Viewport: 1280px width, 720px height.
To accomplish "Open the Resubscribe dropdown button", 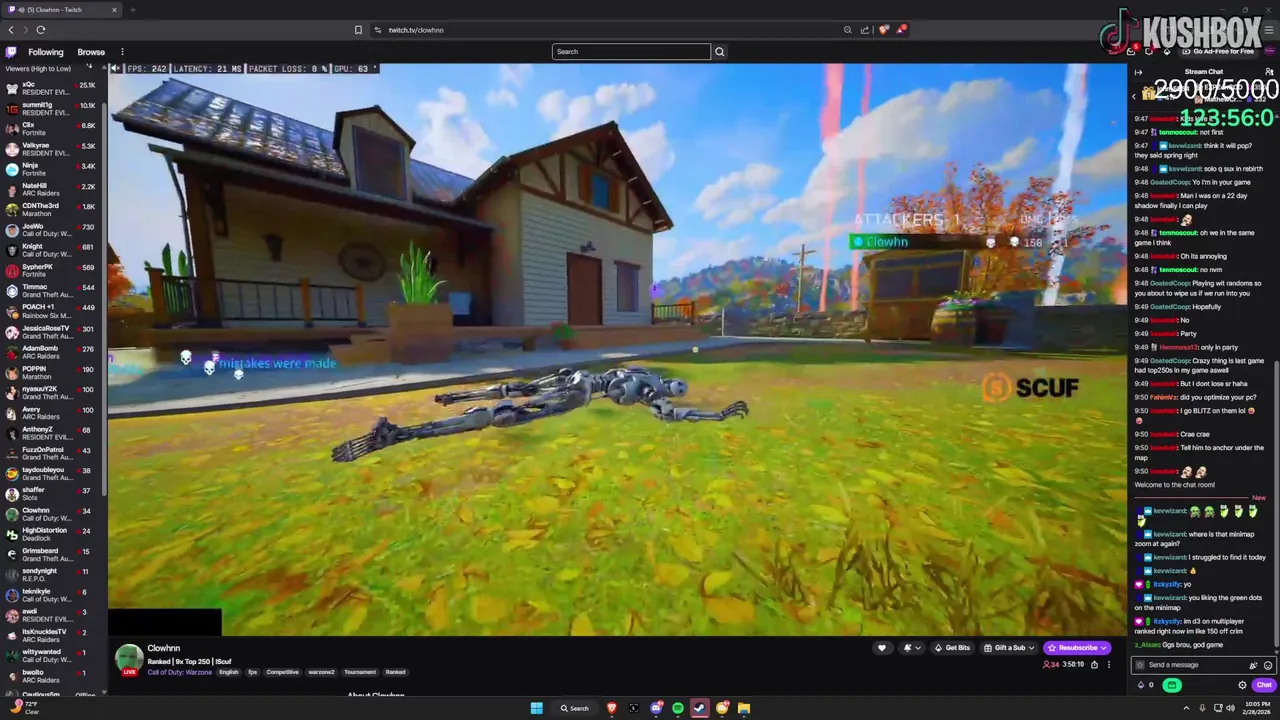I will pyautogui.click(x=1077, y=648).
